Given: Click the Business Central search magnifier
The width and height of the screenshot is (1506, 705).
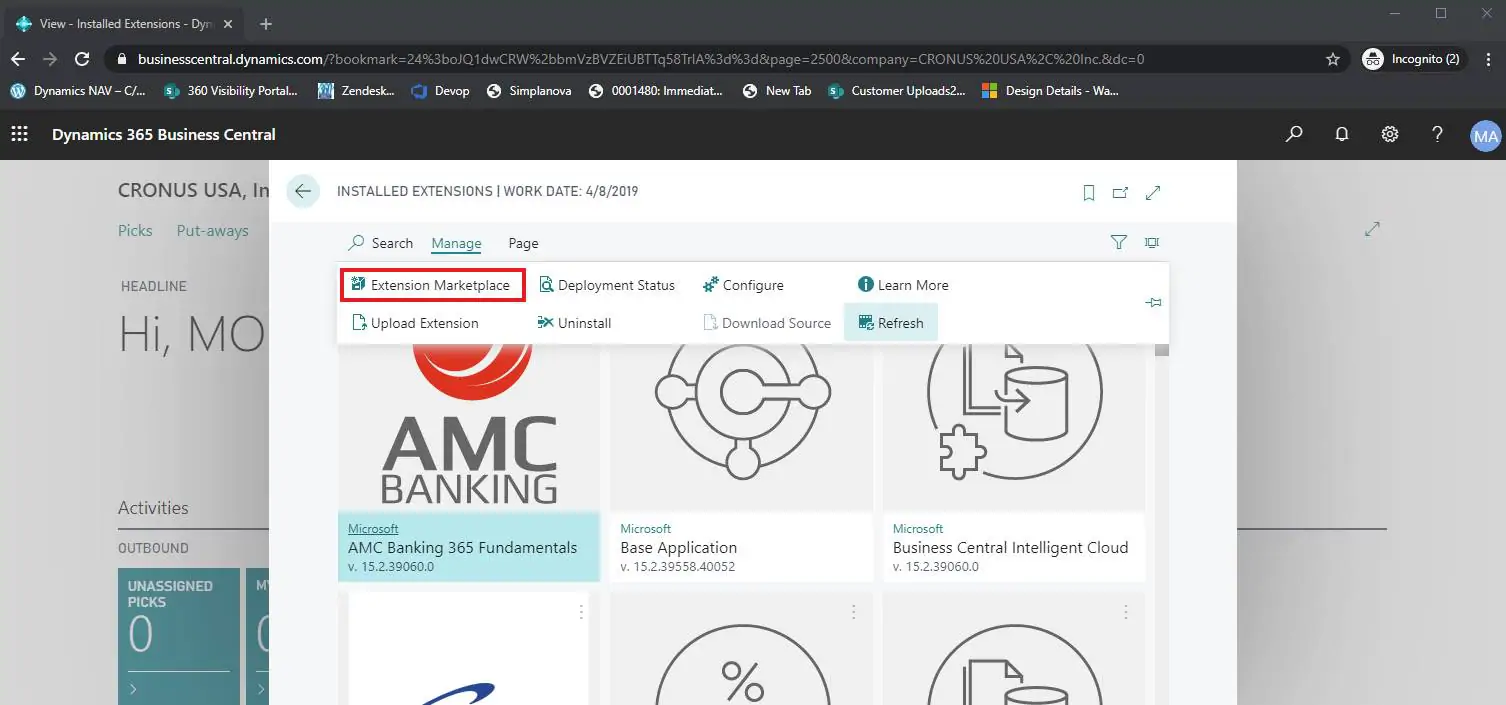Looking at the screenshot, I should click(x=1294, y=134).
